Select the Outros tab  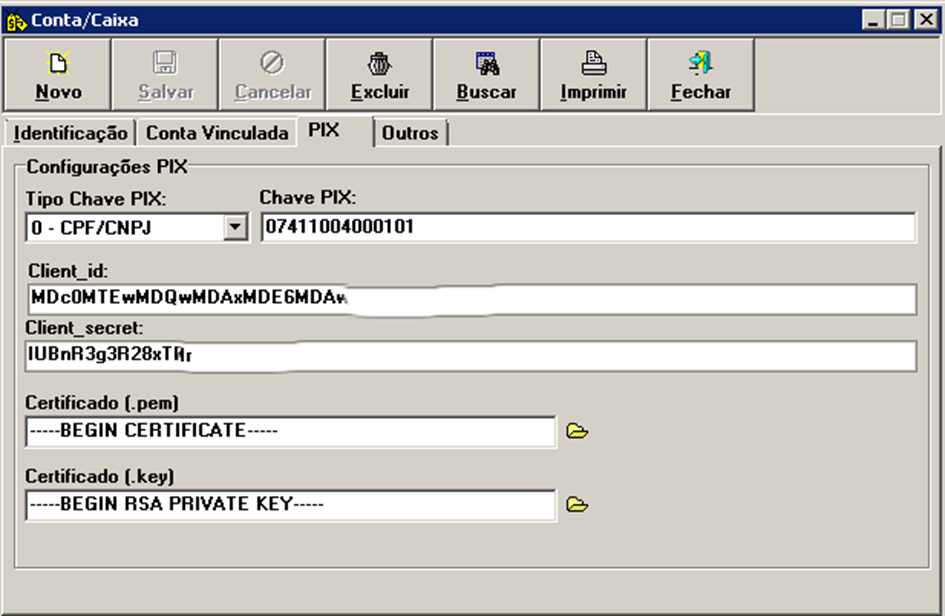[x=410, y=133]
